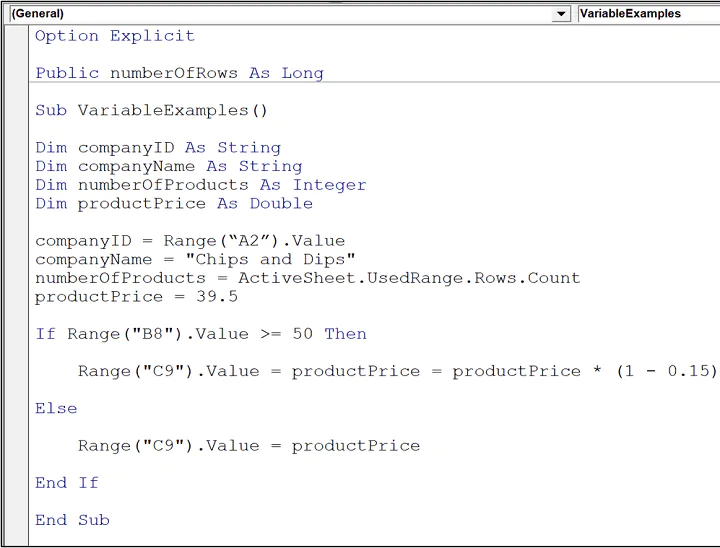Place cursor in companyID = Range("A2").Value line
Viewport: 720px width, 548px height.
point(190,241)
